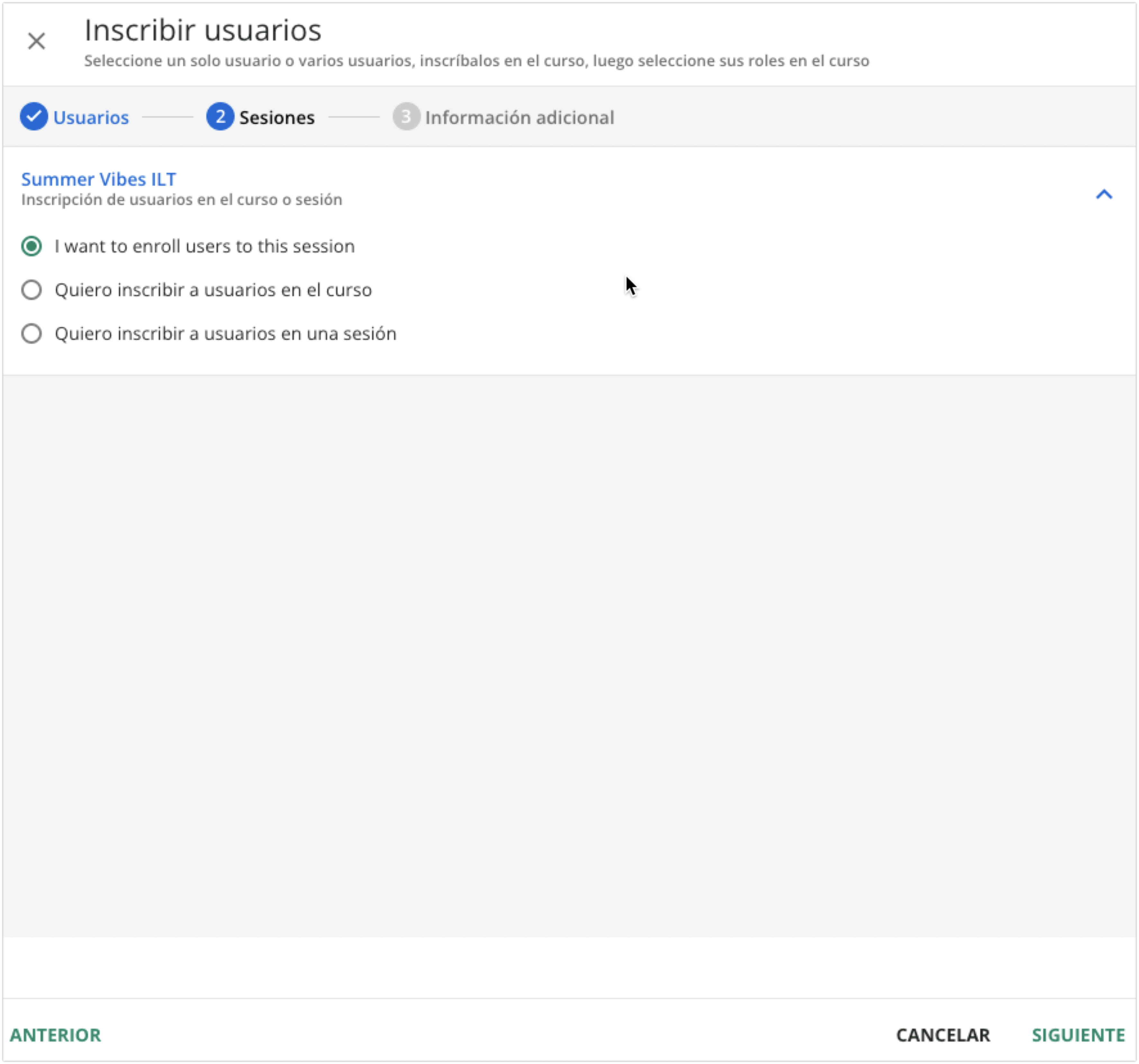Click the greyed step 3 circle icon
Screen dimensions: 1139x1064
(406, 117)
